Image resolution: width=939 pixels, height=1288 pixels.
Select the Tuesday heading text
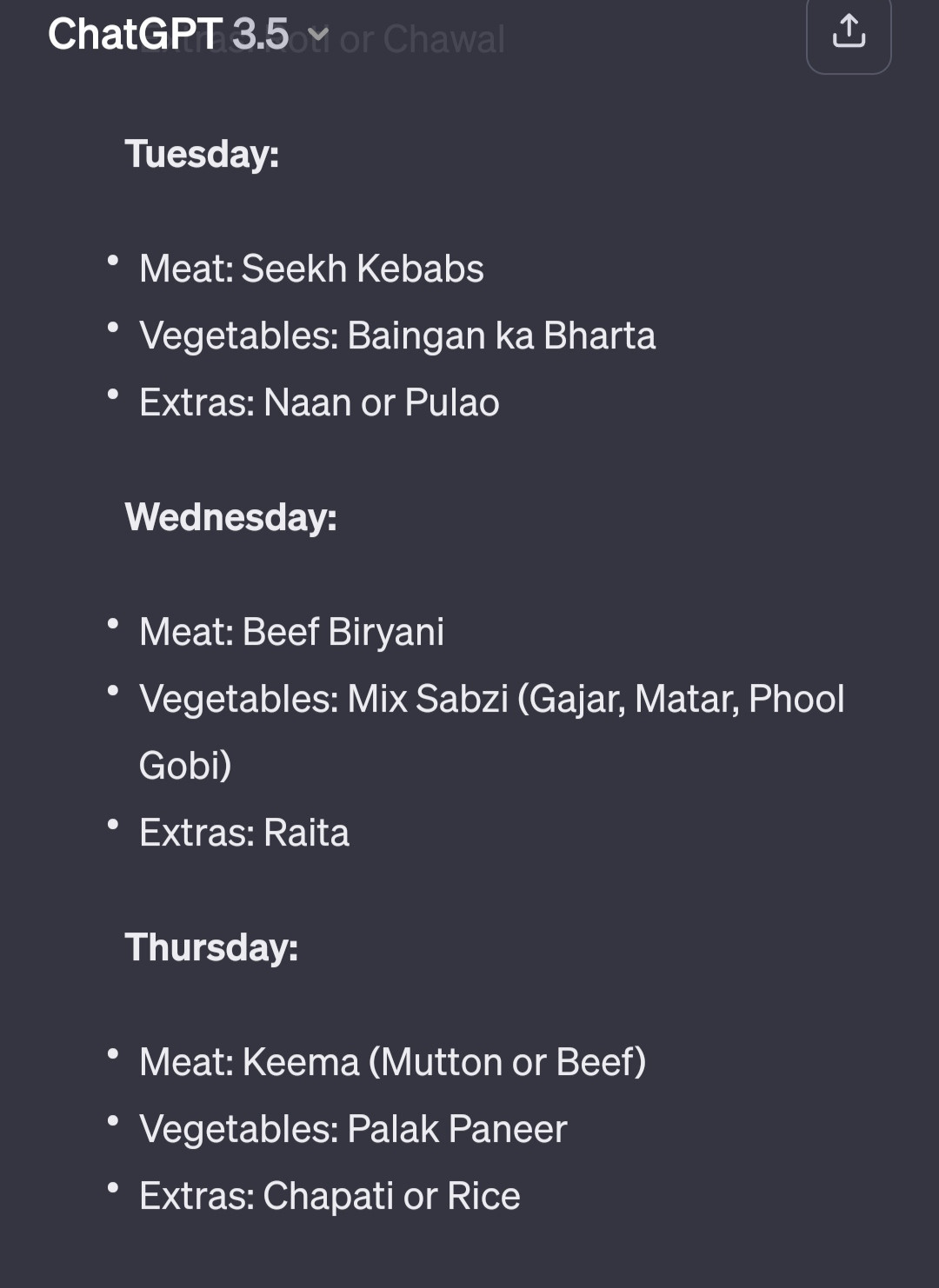click(202, 154)
